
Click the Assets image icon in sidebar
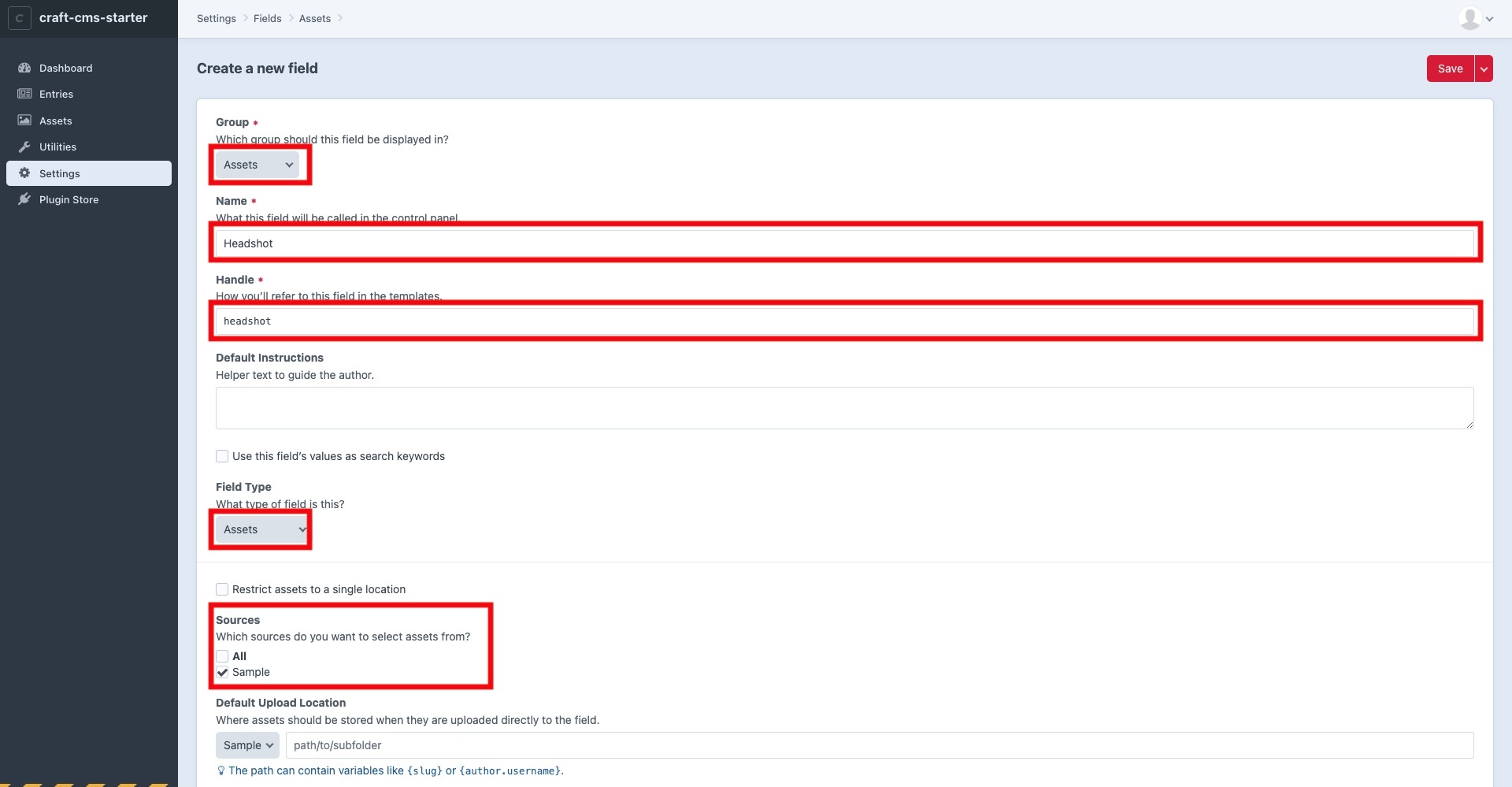(x=24, y=121)
